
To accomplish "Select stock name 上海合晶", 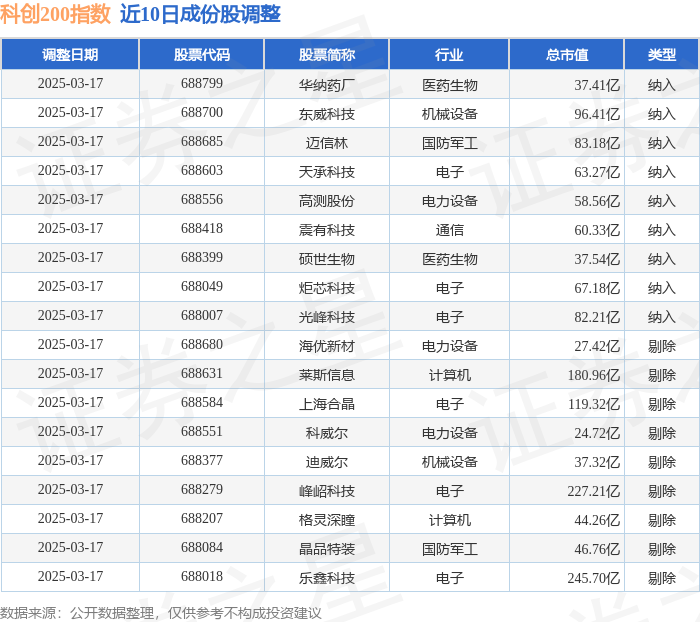I will click(x=327, y=404).
